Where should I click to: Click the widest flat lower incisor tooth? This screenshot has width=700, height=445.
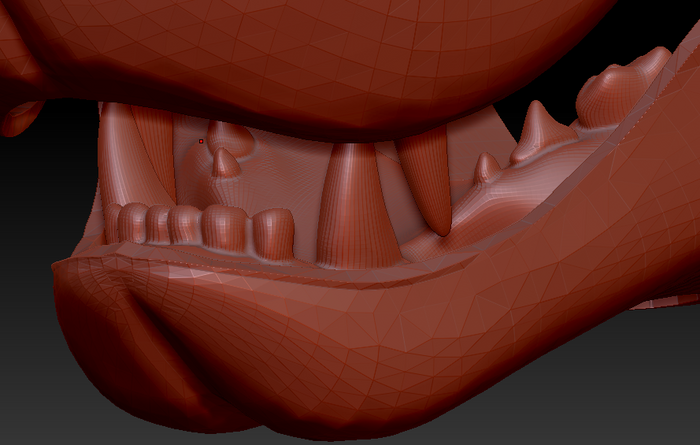[223, 229]
